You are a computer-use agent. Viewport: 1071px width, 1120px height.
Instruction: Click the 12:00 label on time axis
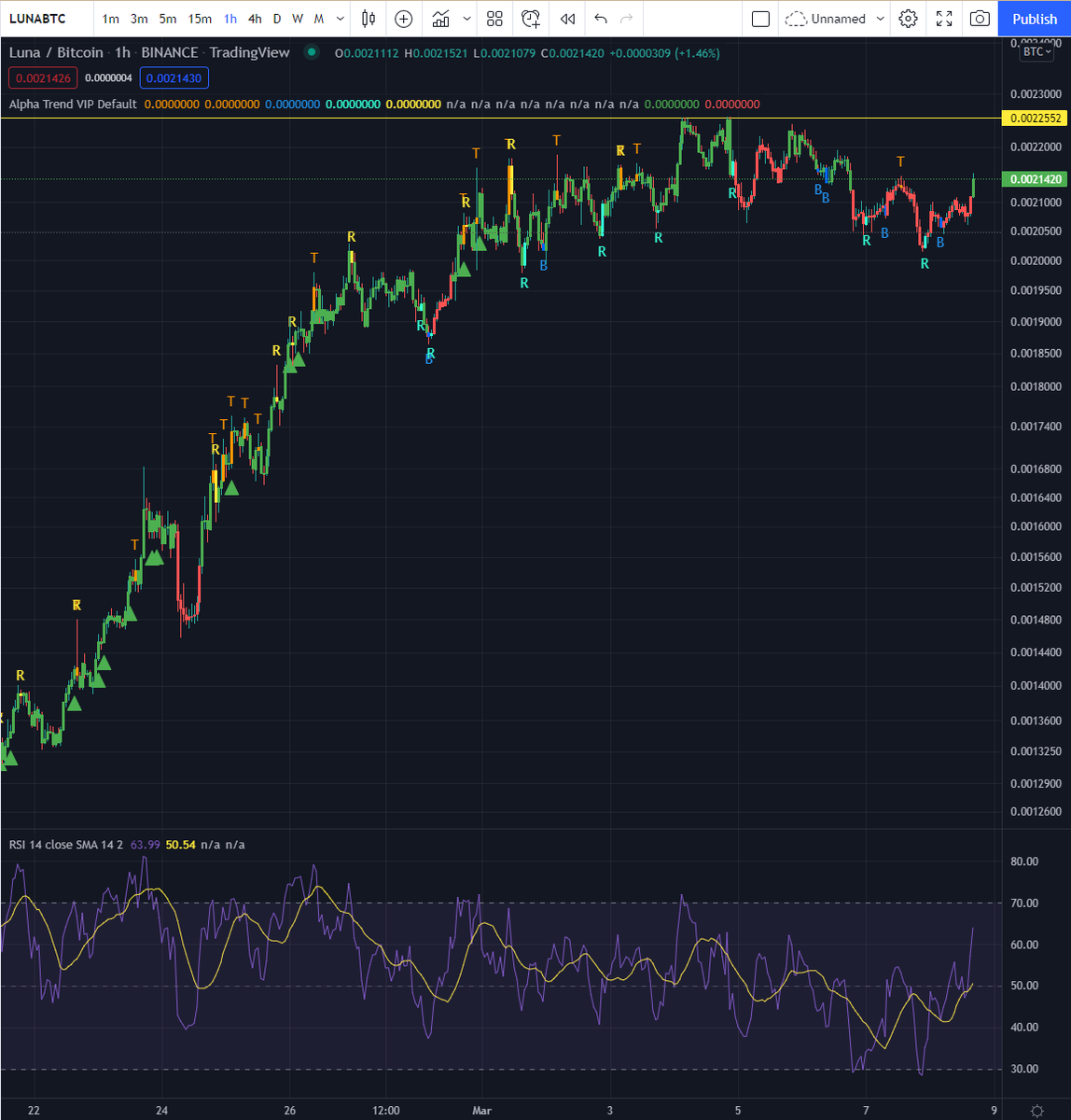coord(385,1111)
